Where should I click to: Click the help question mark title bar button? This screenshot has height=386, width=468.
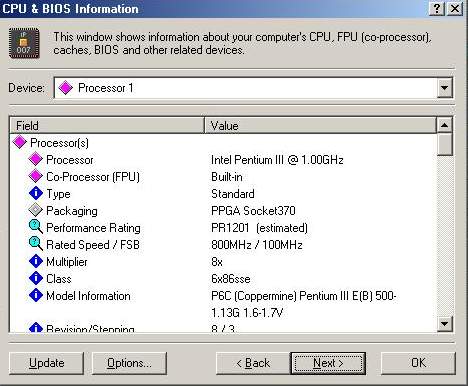(x=437, y=9)
